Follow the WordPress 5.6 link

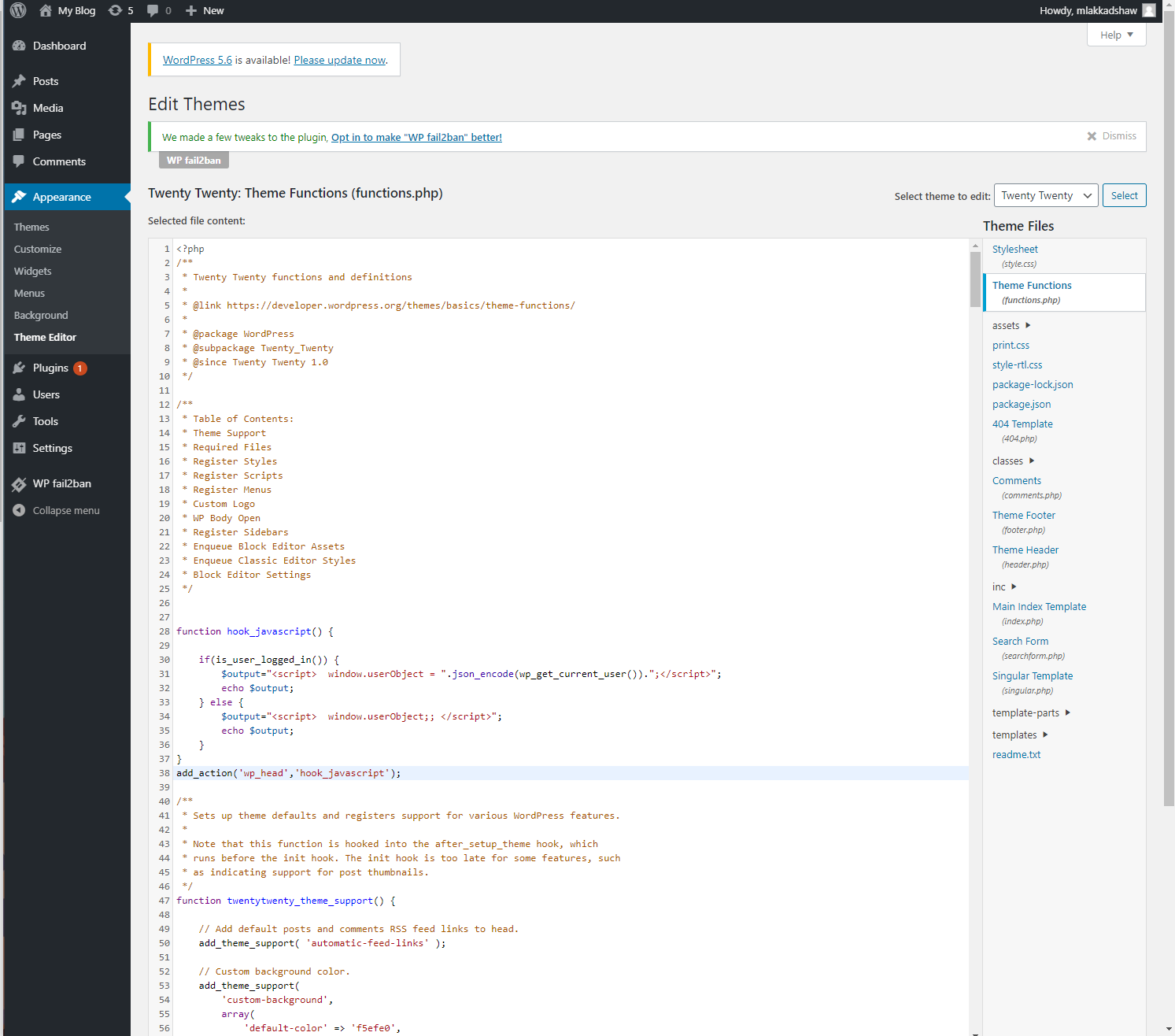198,60
